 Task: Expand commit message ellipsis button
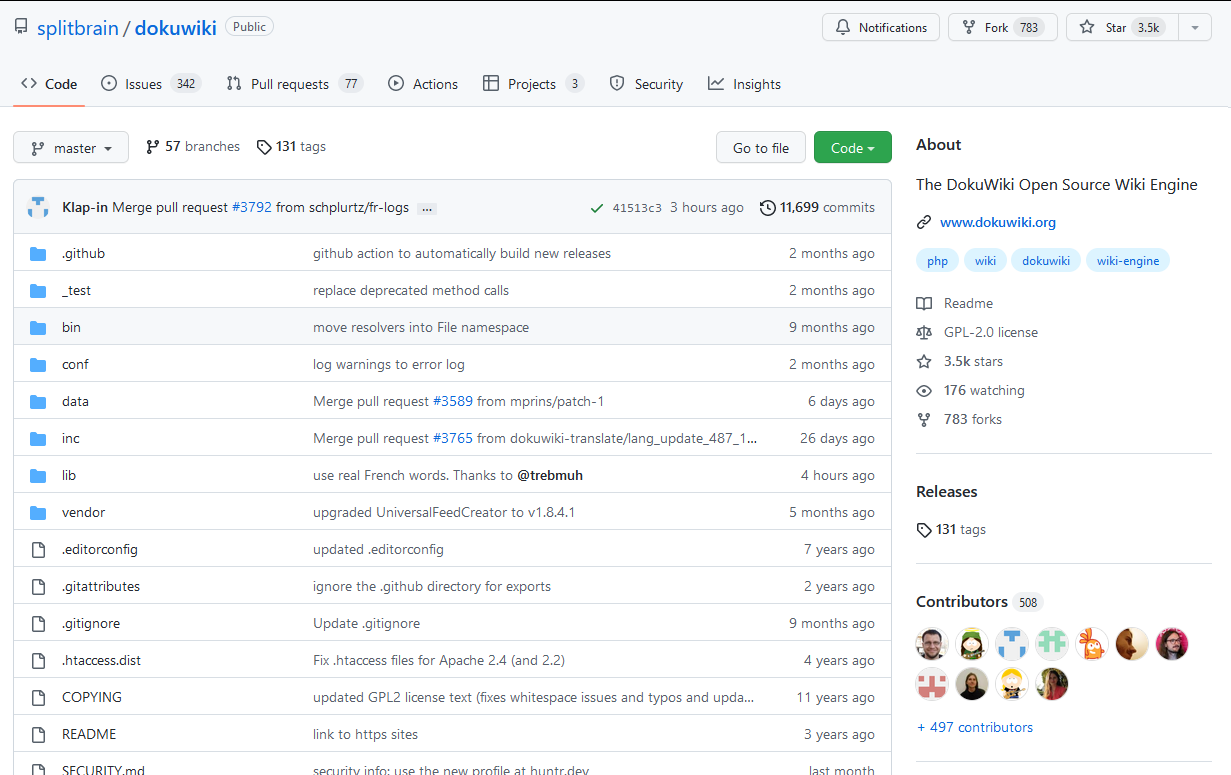pyautogui.click(x=427, y=208)
